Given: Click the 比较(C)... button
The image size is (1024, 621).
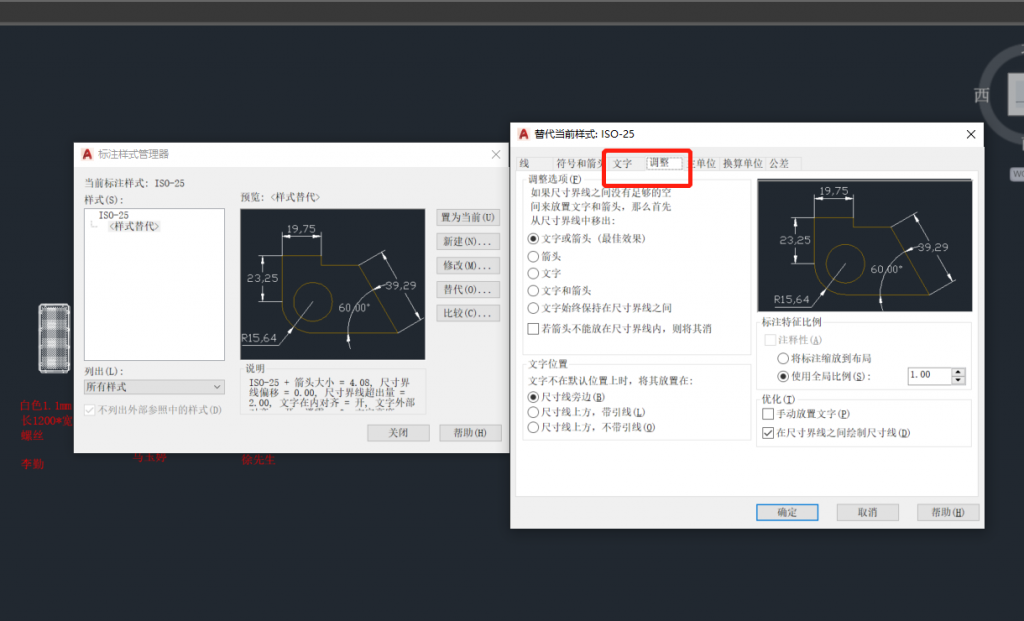Looking at the screenshot, I should tap(469, 313).
